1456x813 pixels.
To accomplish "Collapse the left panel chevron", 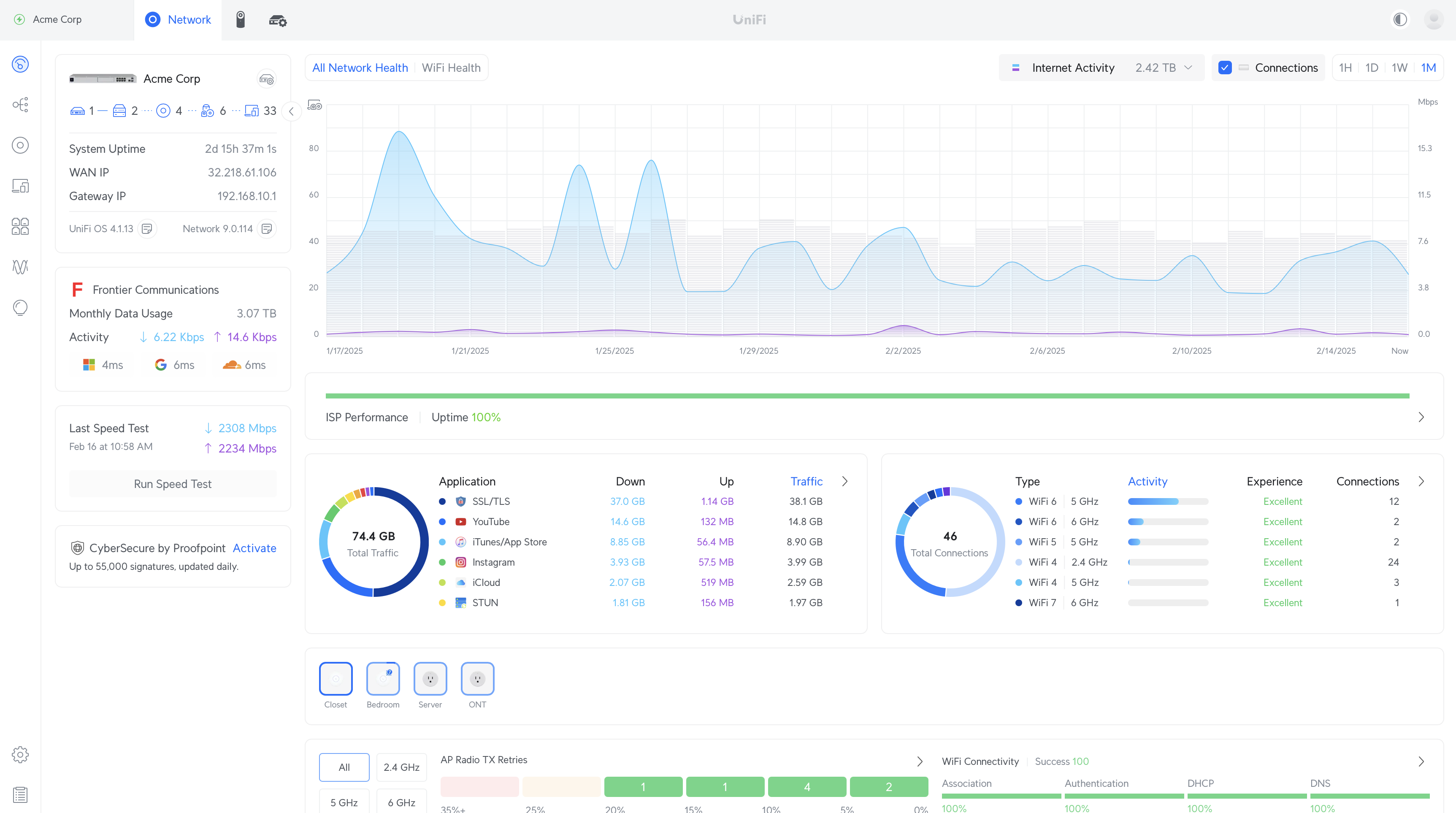I will tap(291, 111).
